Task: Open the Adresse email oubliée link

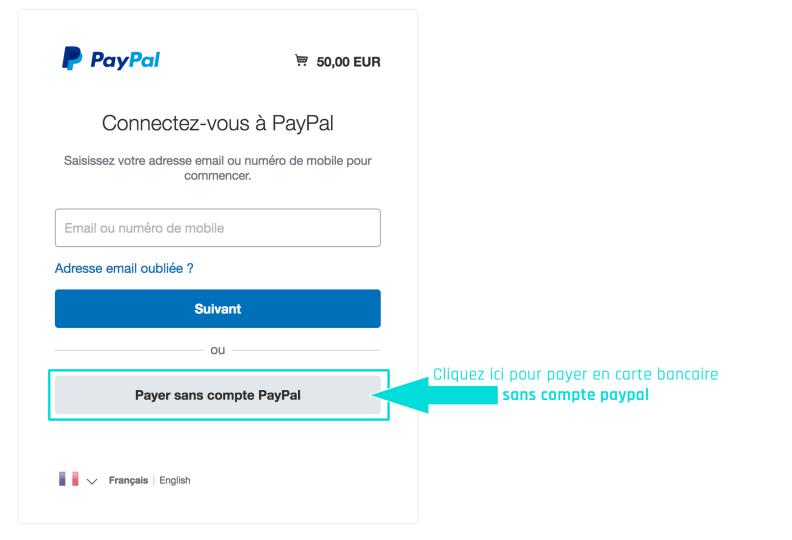Action: click(124, 268)
